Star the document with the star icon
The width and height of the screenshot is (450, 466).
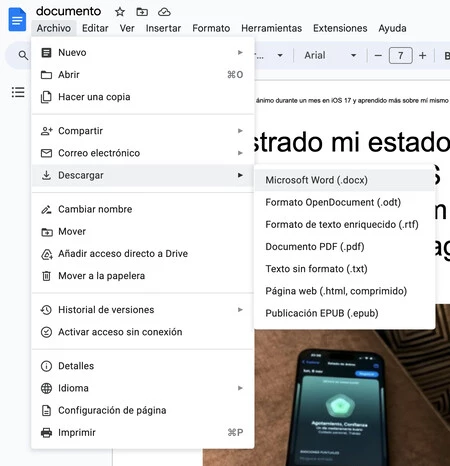click(120, 12)
